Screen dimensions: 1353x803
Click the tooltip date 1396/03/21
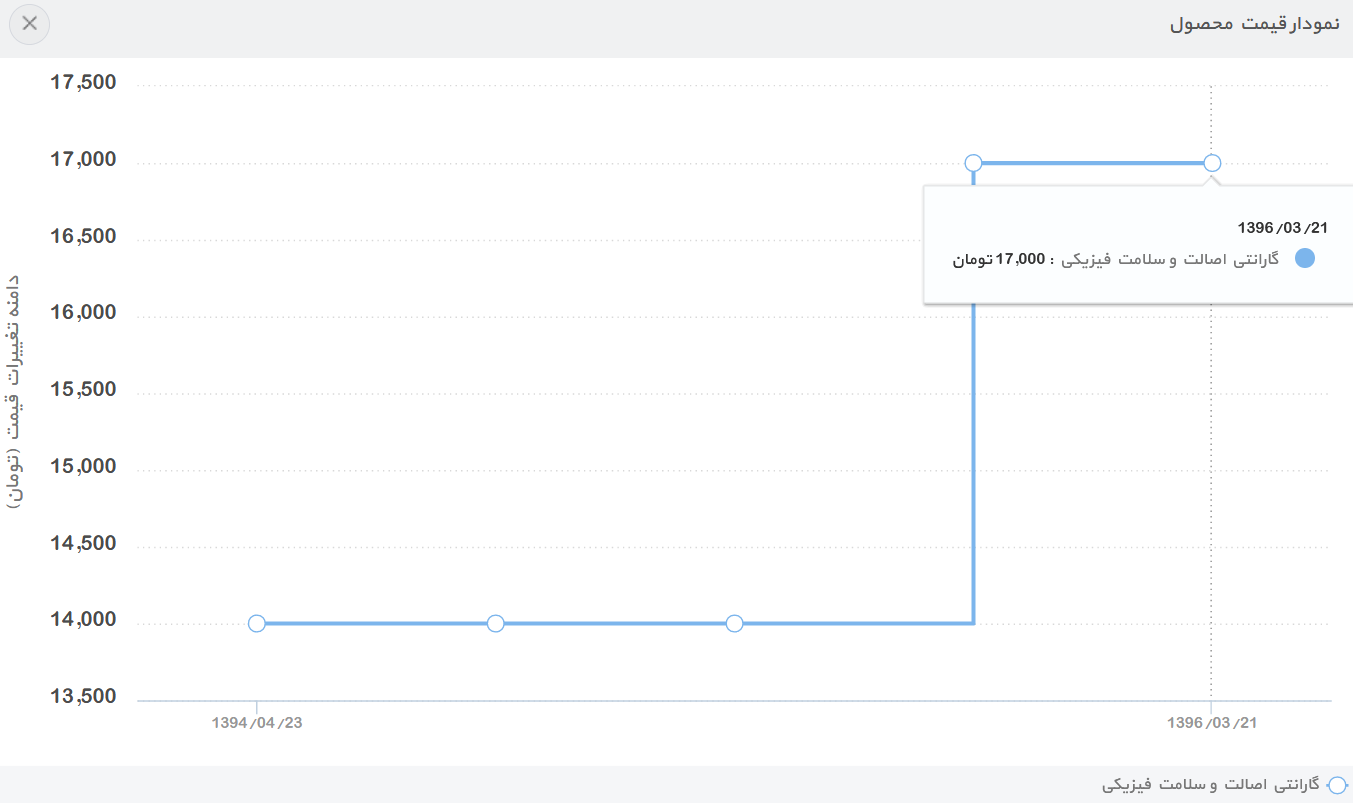[1282, 227]
